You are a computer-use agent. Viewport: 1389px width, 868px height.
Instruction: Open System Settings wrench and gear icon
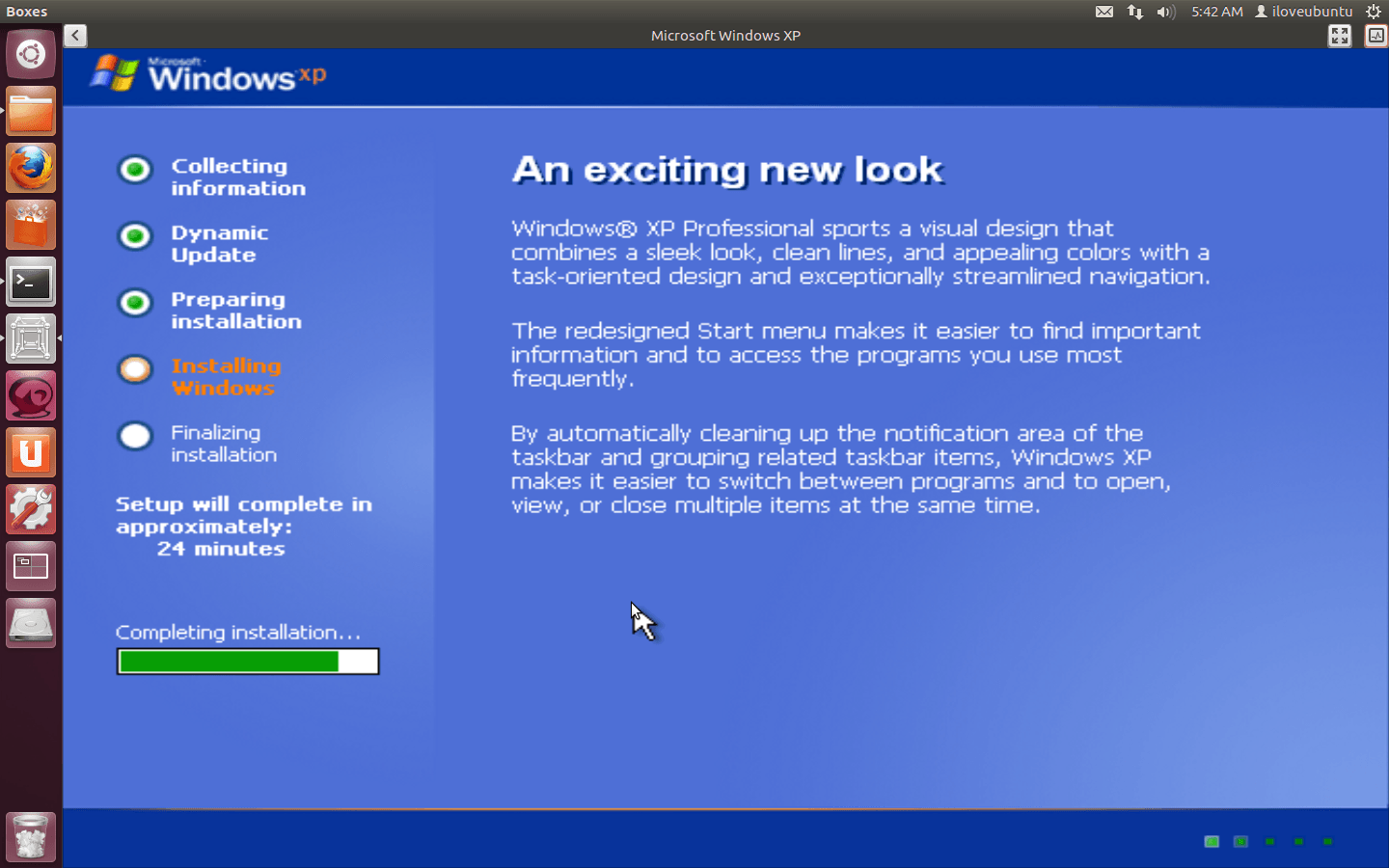31,509
